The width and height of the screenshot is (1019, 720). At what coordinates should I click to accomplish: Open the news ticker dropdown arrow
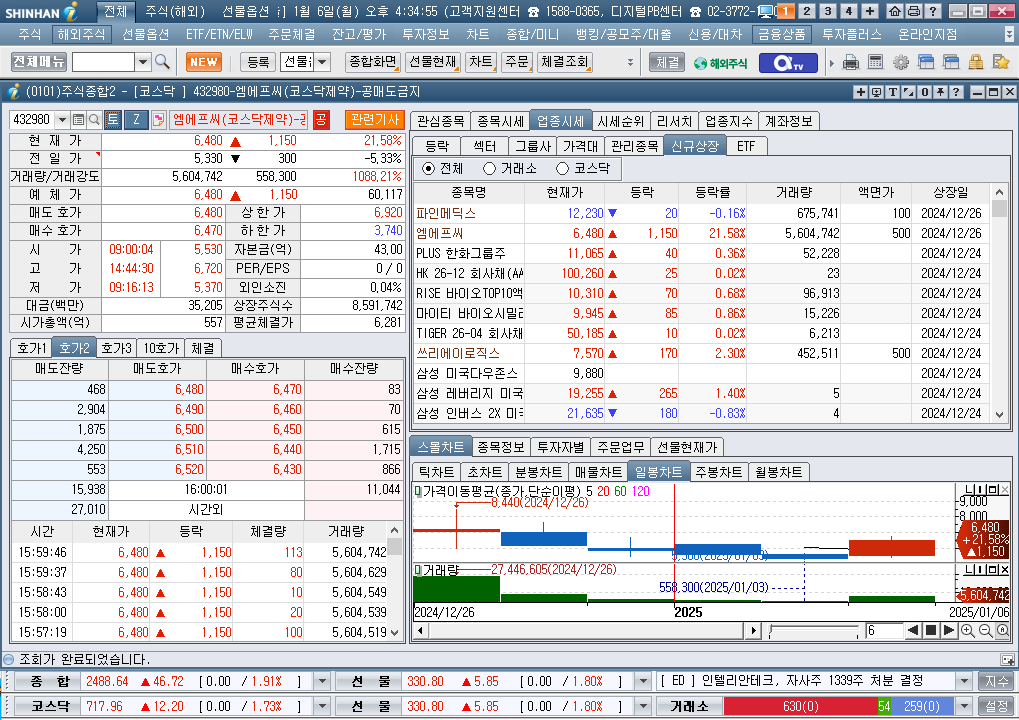pyautogui.click(x=965, y=681)
